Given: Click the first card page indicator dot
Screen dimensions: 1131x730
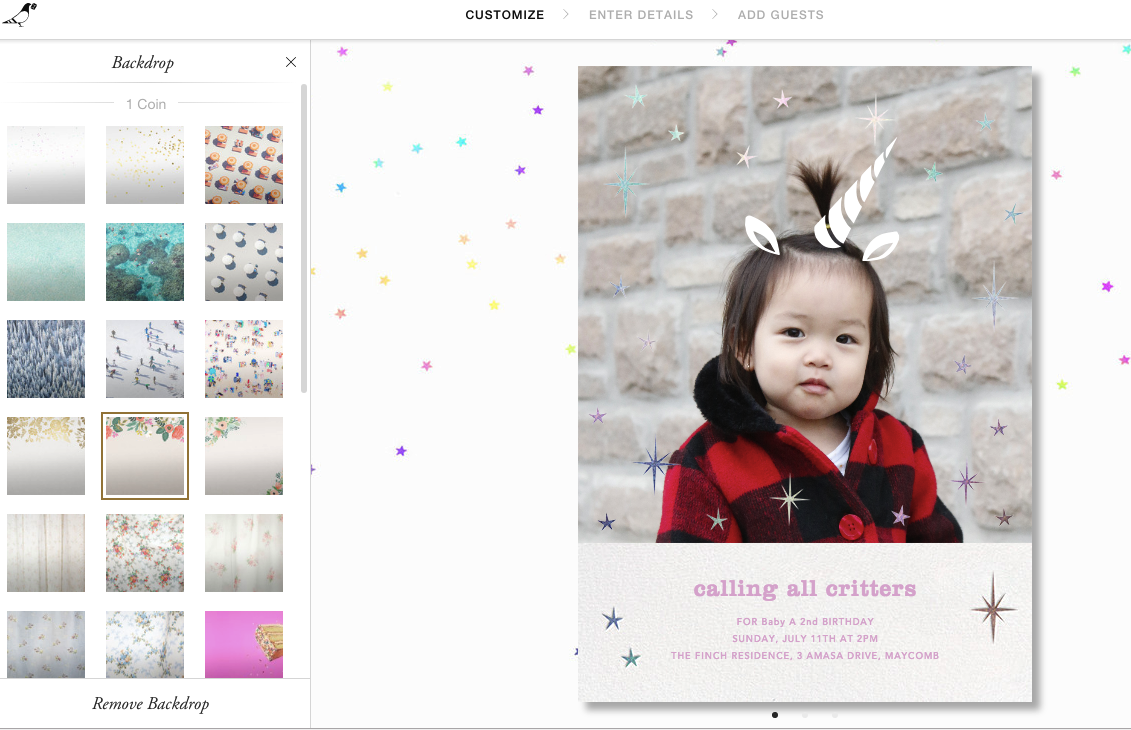Looking at the screenshot, I should tap(775, 716).
